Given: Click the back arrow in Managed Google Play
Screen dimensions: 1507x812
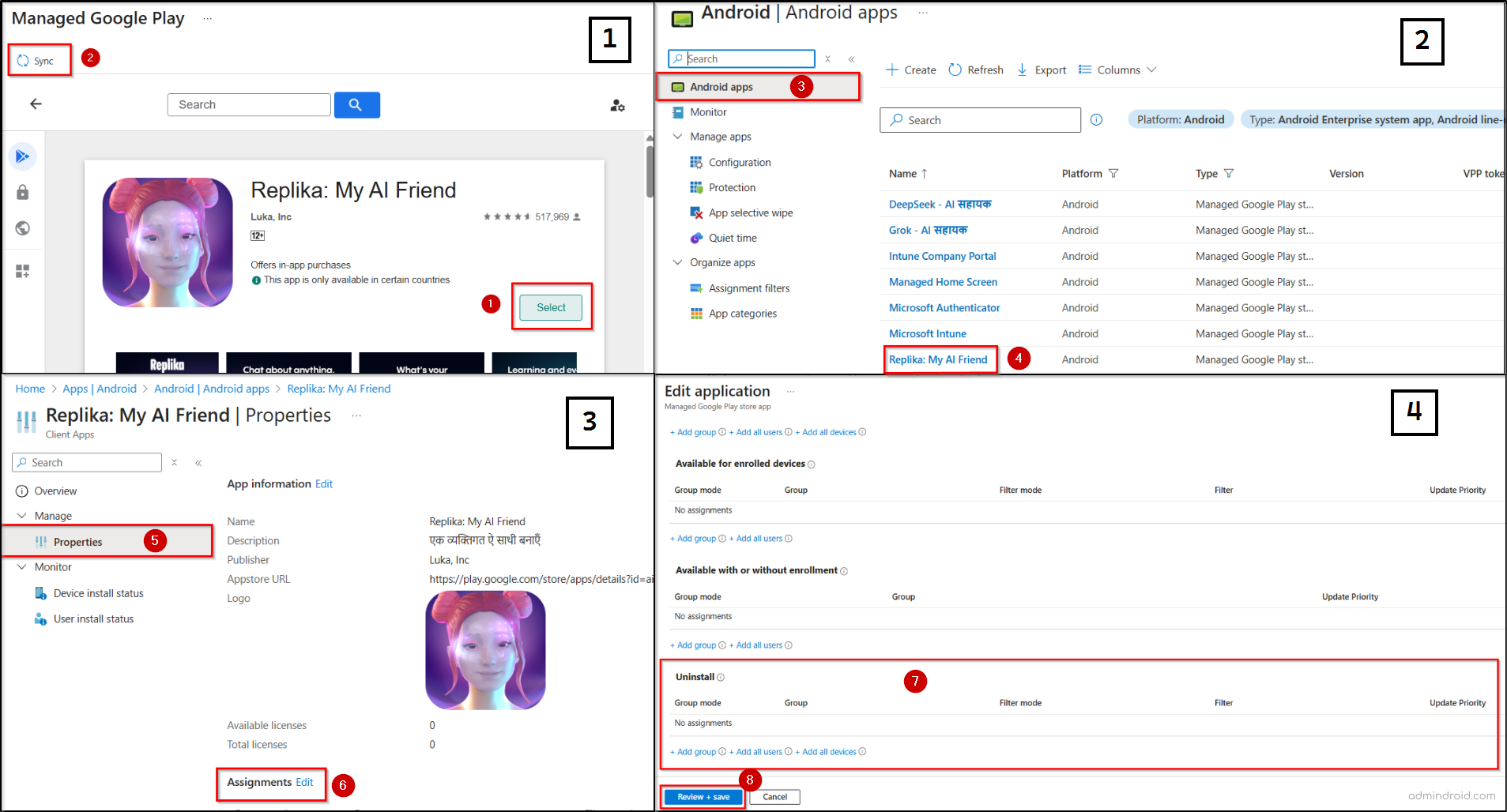Looking at the screenshot, I should point(36,104).
